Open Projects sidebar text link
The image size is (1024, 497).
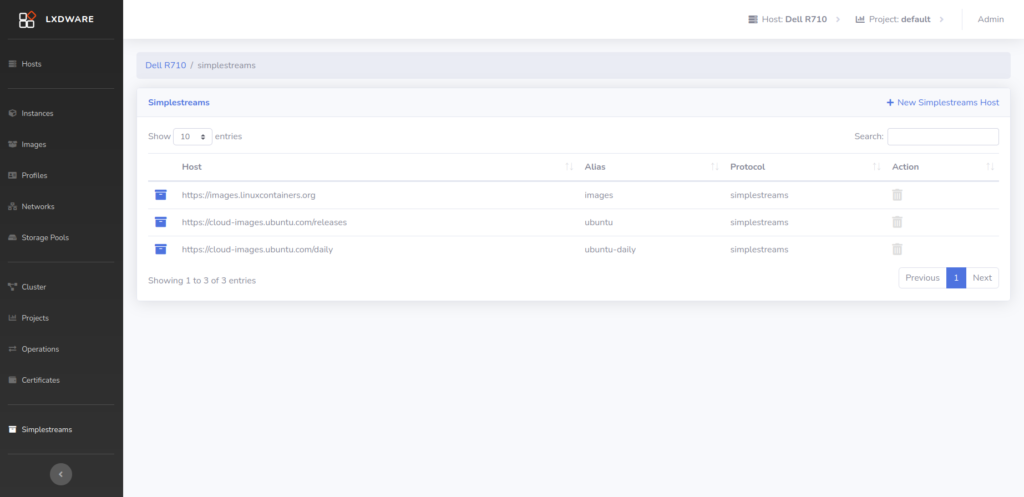(35, 318)
